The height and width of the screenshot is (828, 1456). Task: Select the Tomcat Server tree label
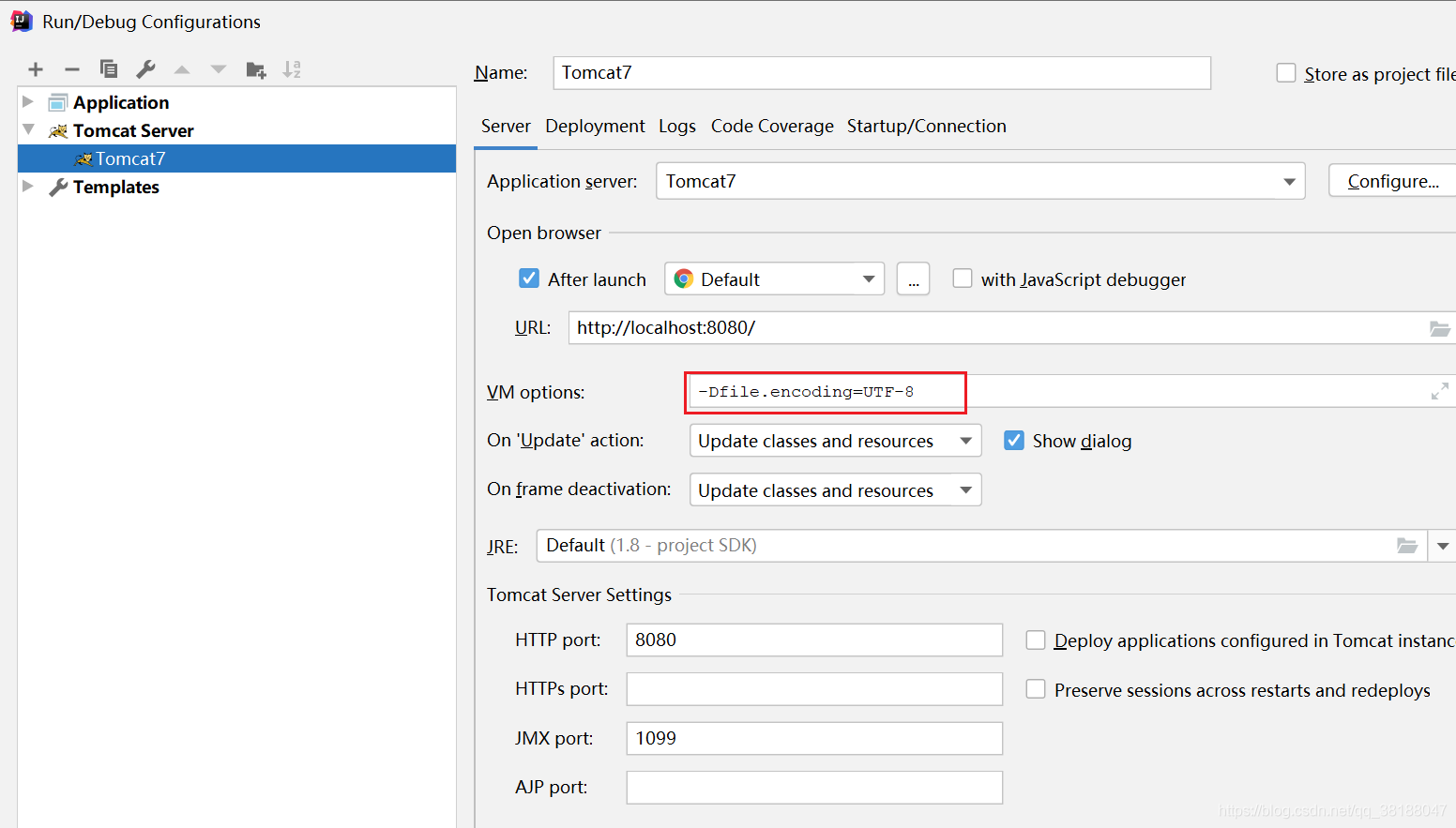(x=133, y=130)
